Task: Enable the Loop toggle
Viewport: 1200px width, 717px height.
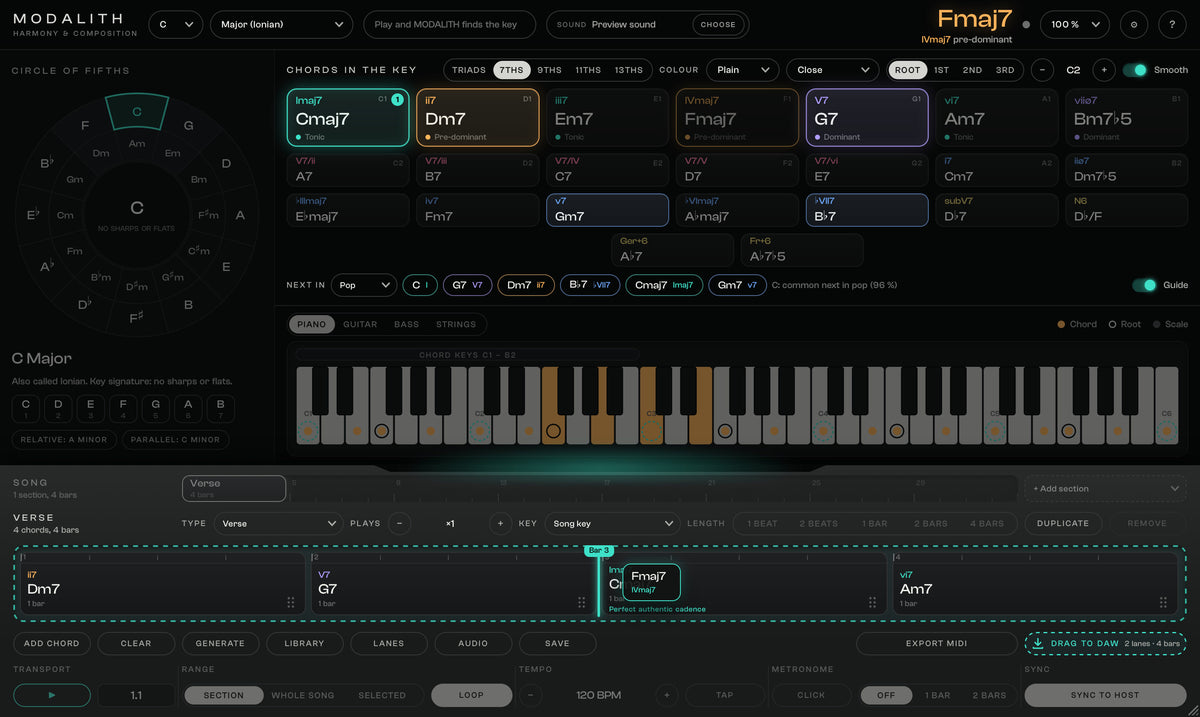Action: (x=471, y=695)
